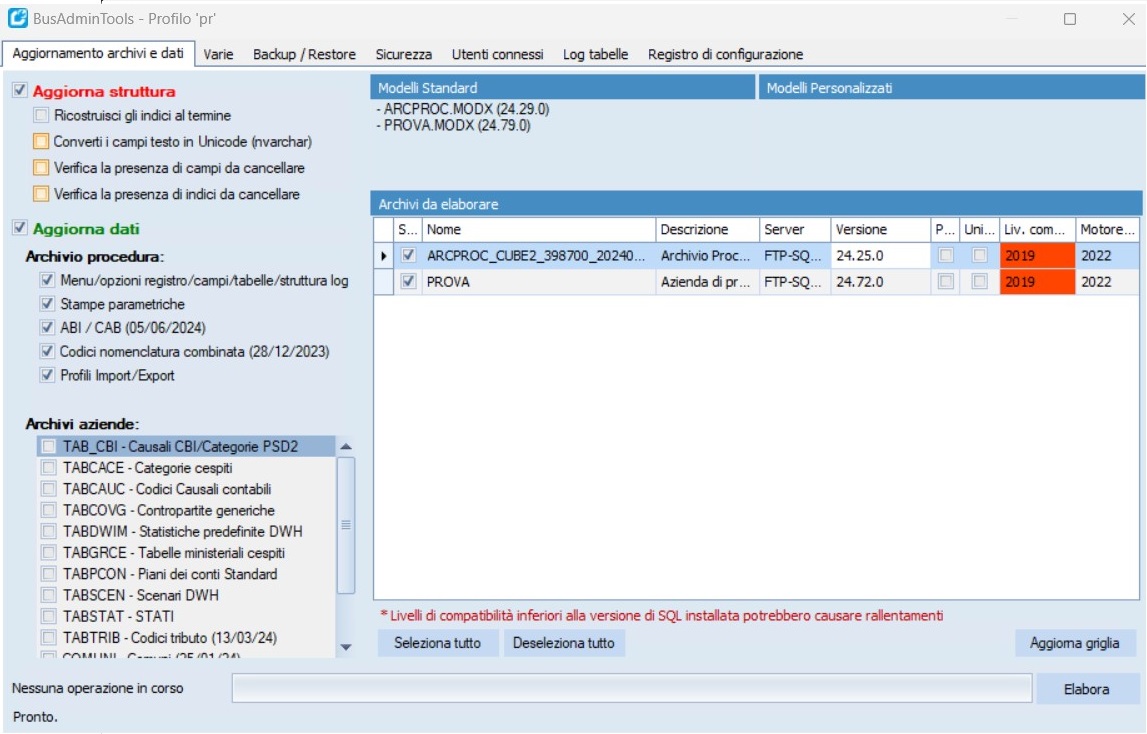
Task: Maximize the BusAdminTools window
Action: coord(1070,19)
